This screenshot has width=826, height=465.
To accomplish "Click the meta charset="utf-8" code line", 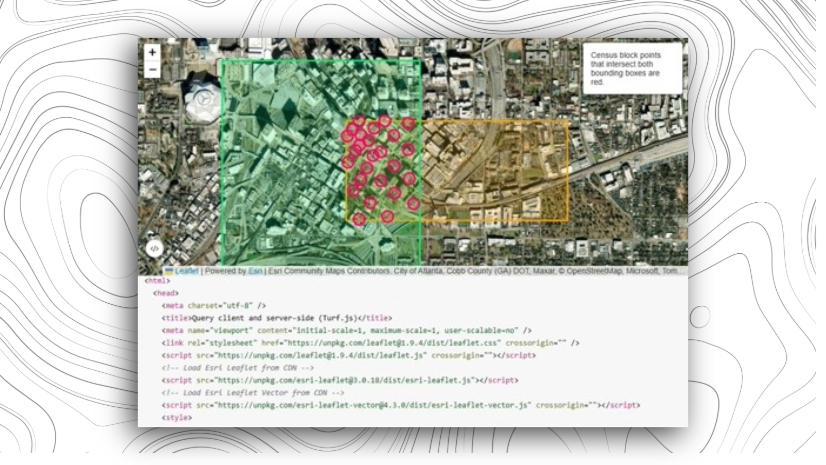I will (214, 305).
